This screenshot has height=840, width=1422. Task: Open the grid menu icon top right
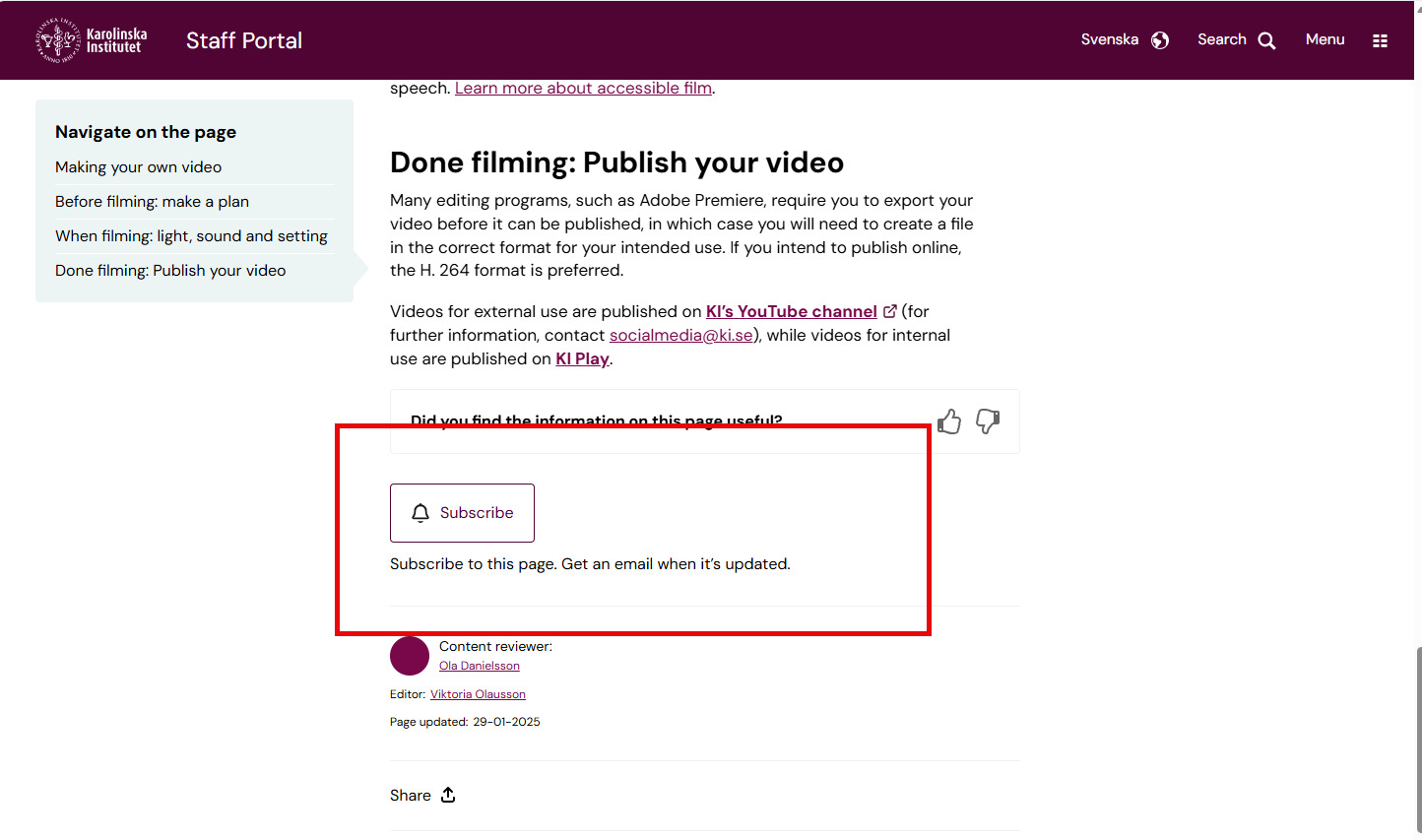(x=1381, y=39)
